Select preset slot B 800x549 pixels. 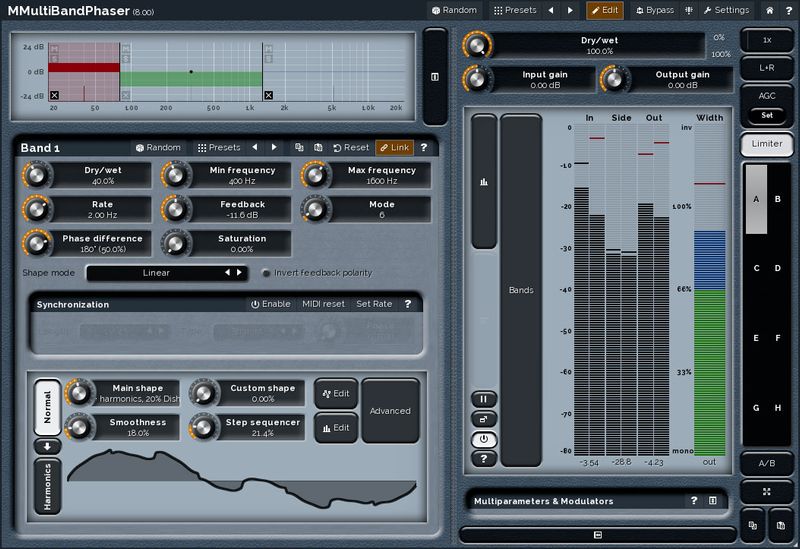[778, 199]
